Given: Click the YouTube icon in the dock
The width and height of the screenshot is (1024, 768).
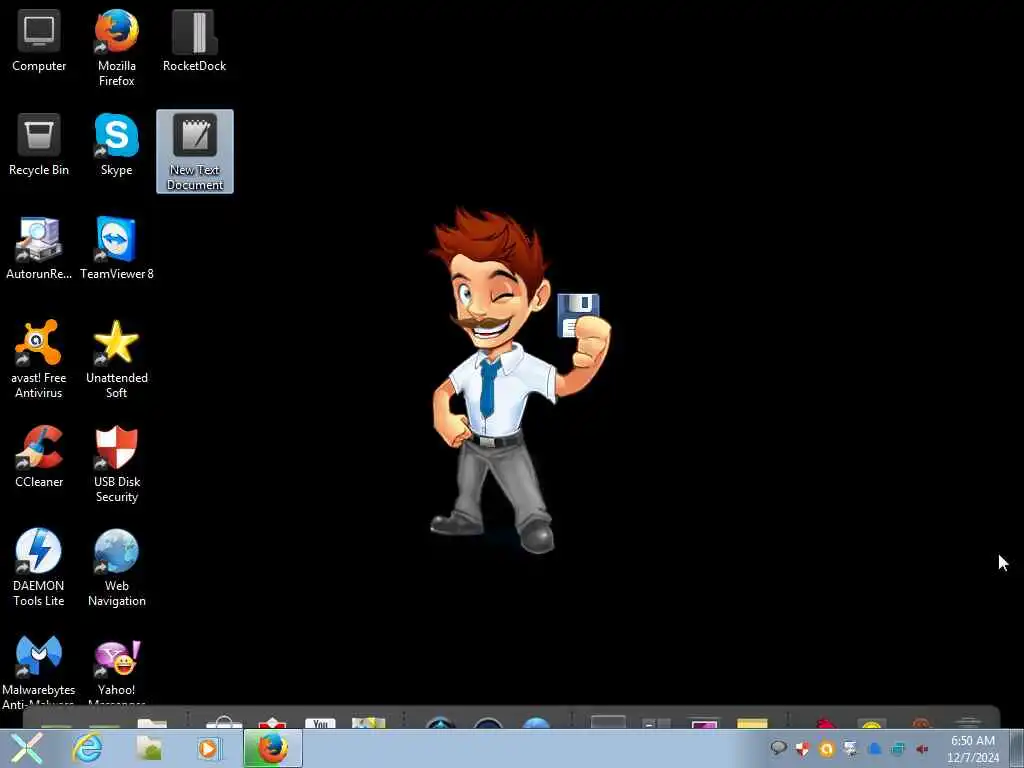Looking at the screenshot, I should coord(320,722).
